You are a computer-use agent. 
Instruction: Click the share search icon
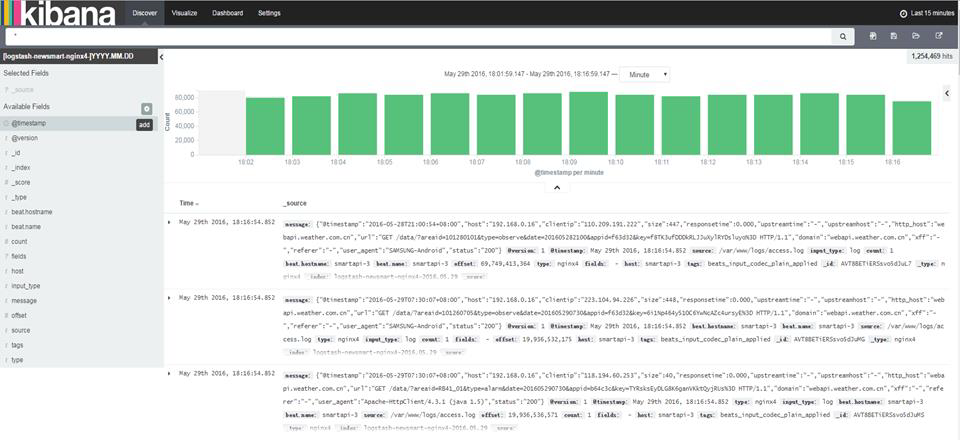click(938, 36)
